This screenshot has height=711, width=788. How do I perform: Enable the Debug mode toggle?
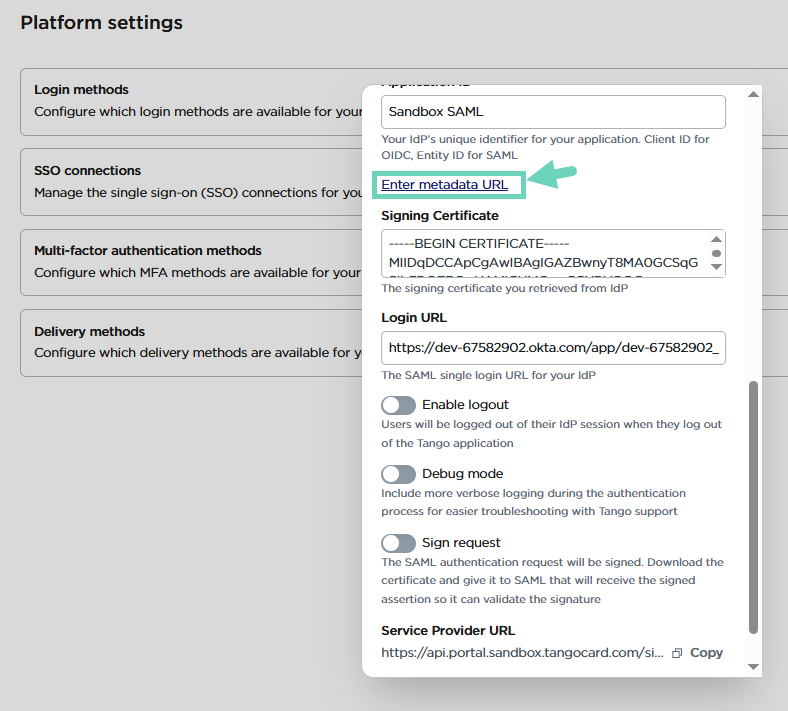point(398,474)
